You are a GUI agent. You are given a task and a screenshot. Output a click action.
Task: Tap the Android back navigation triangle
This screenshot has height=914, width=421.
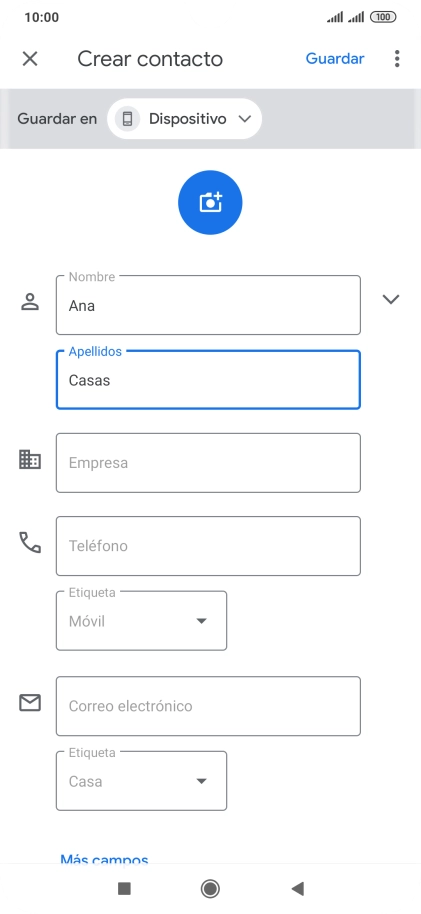[297, 888]
